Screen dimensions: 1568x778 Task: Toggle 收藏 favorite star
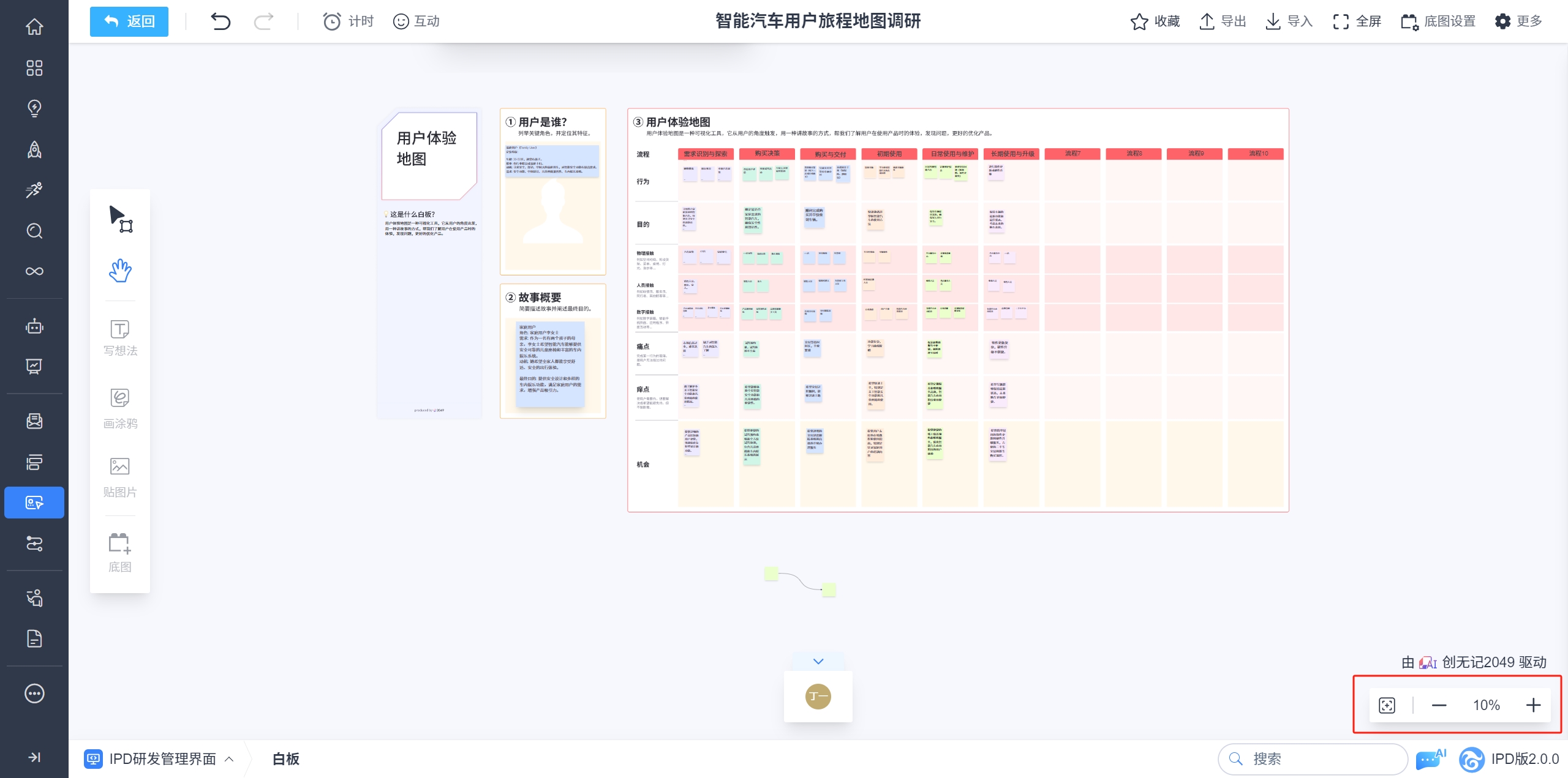1155,21
